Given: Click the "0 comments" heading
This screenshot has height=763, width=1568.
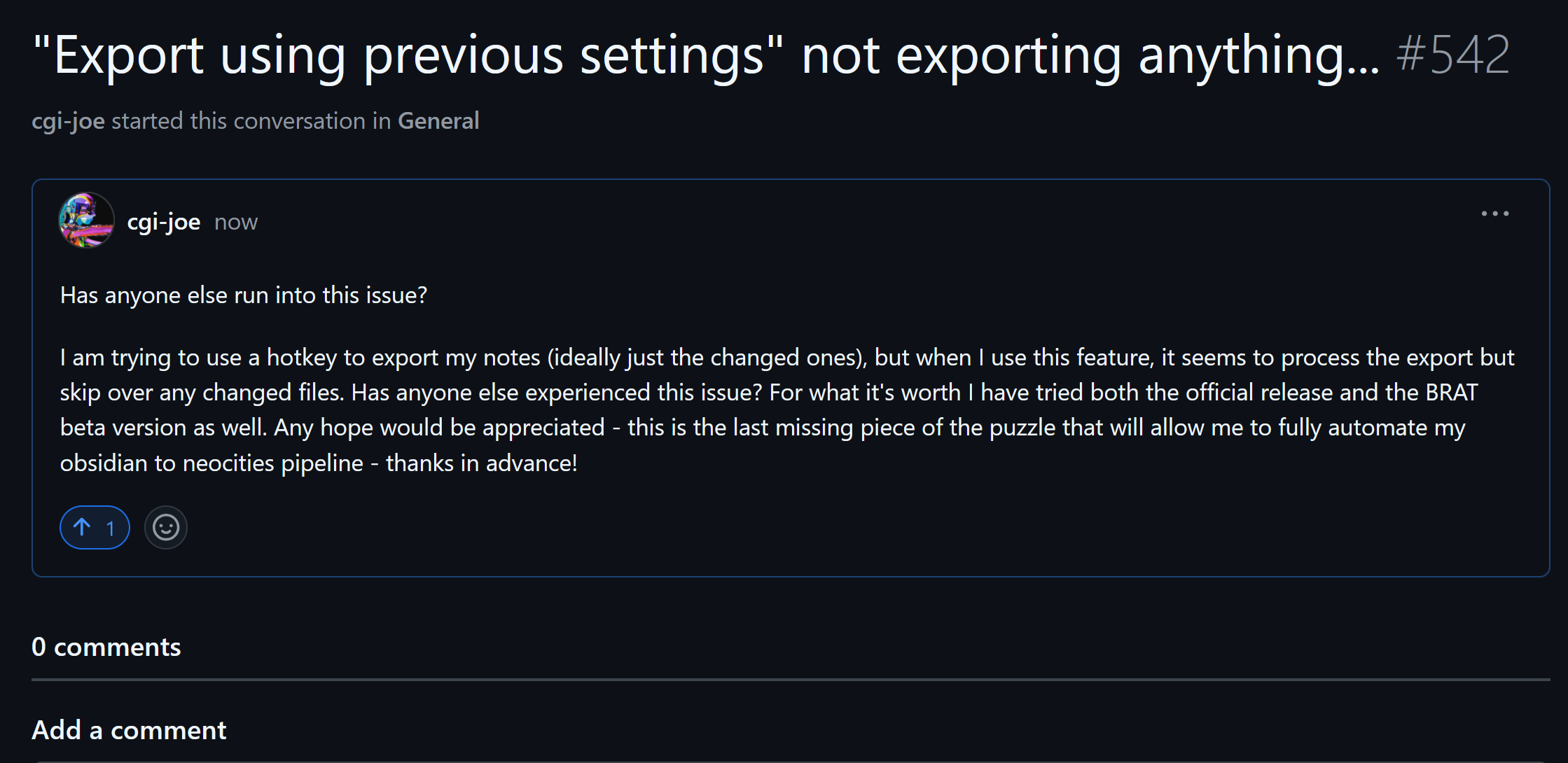Looking at the screenshot, I should [x=106, y=647].
